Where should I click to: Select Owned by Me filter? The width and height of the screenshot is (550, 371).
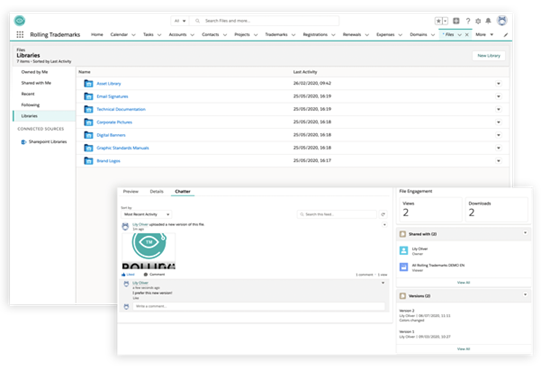click(x=34, y=72)
